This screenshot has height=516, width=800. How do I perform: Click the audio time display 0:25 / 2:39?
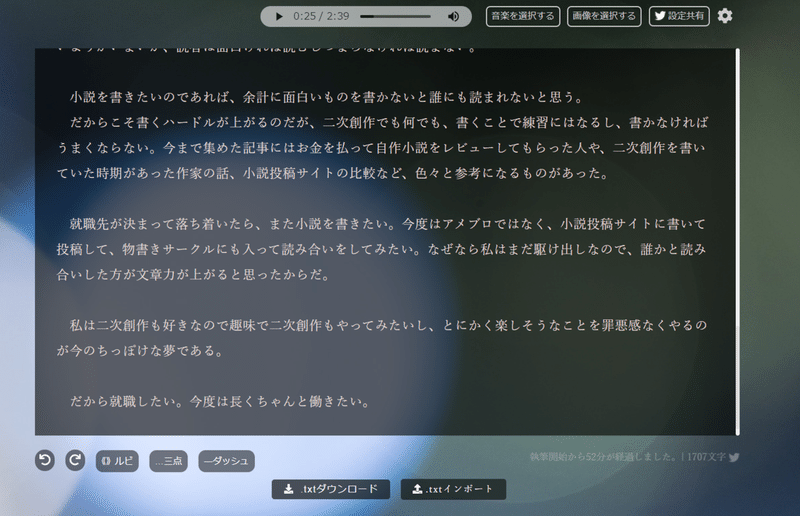[321, 16]
